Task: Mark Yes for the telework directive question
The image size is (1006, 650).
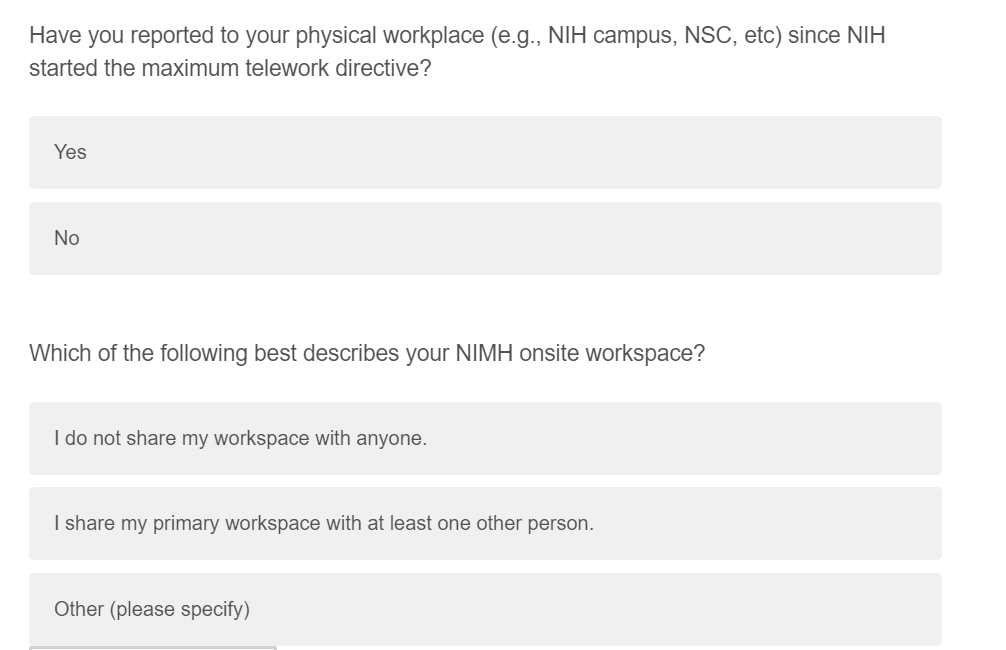Action: click(x=485, y=152)
